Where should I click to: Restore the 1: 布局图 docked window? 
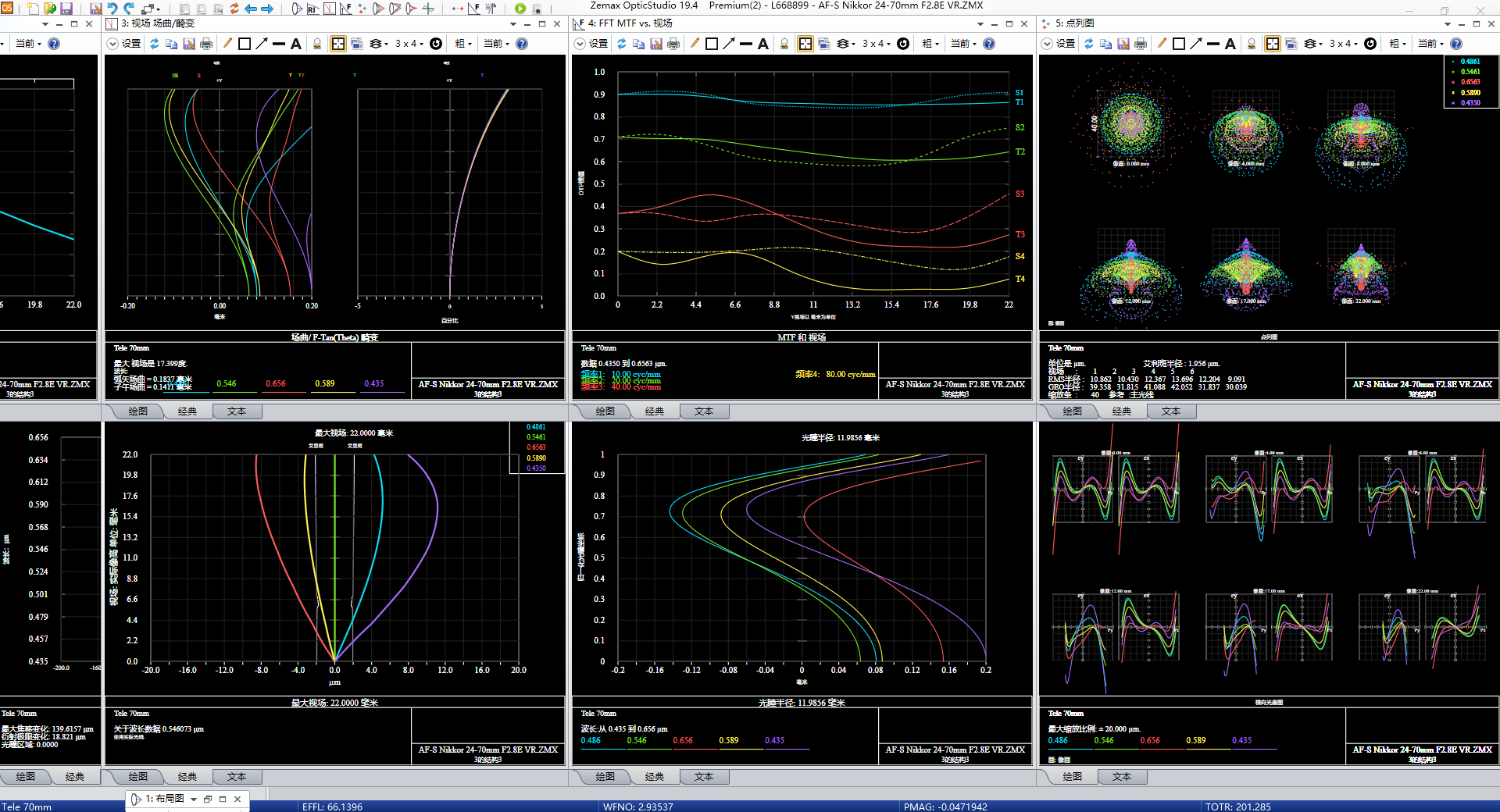208,799
